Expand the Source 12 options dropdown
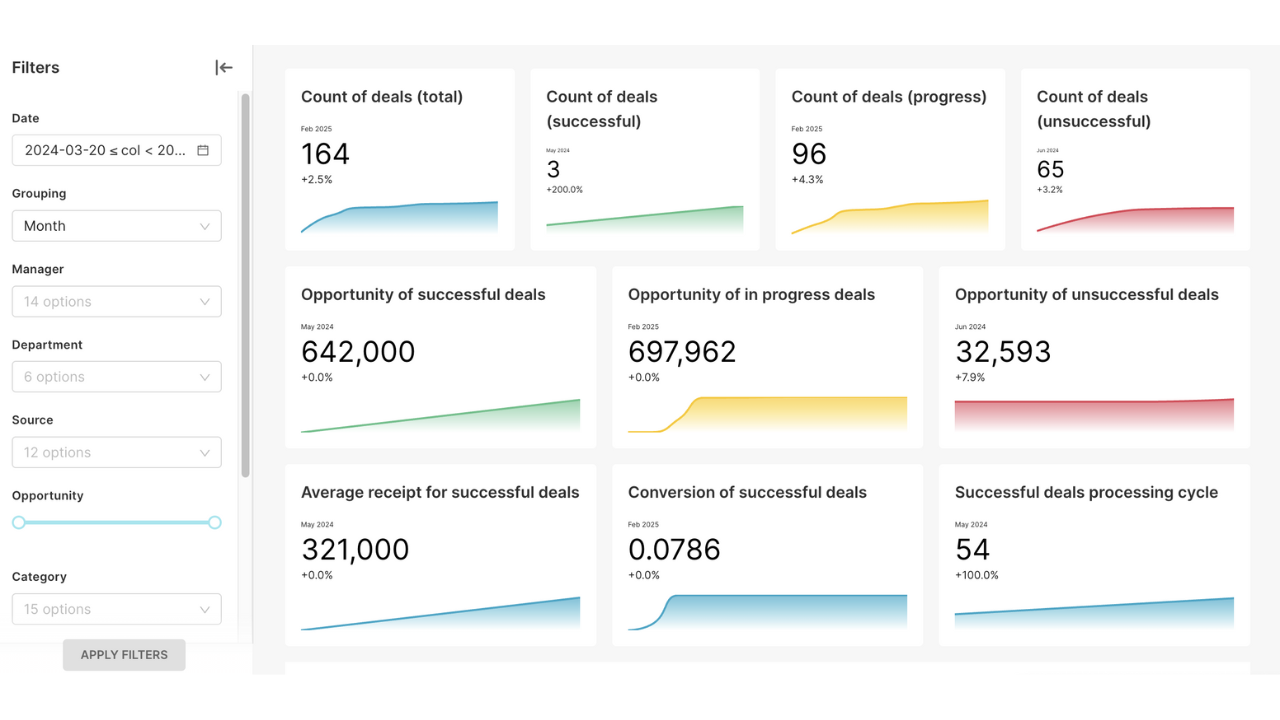 tap(116, 453)
